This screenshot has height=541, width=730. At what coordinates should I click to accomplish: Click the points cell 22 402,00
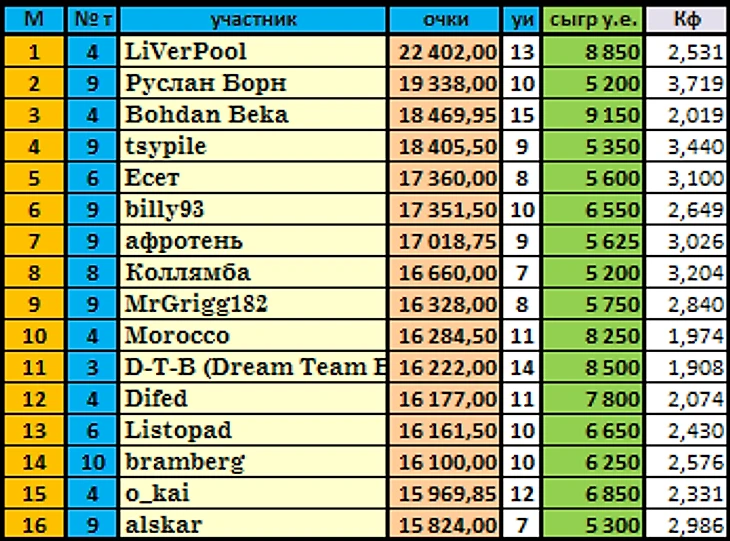[x=445, y=51]
